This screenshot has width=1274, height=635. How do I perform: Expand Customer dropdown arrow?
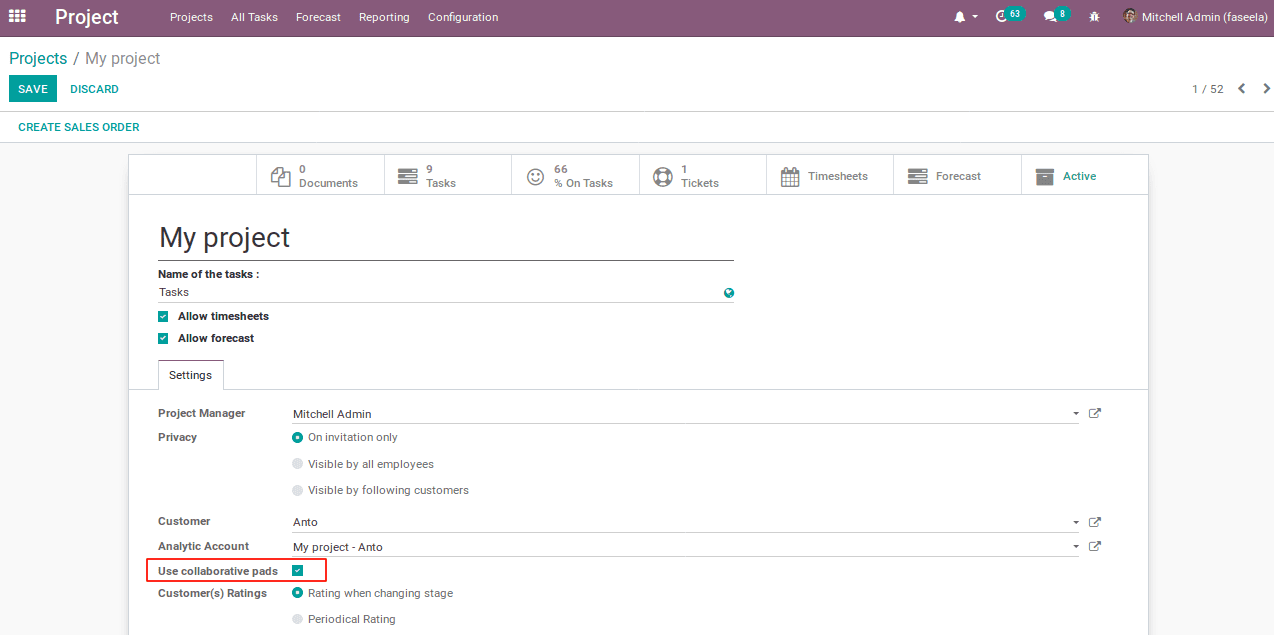click(1076, 523)
